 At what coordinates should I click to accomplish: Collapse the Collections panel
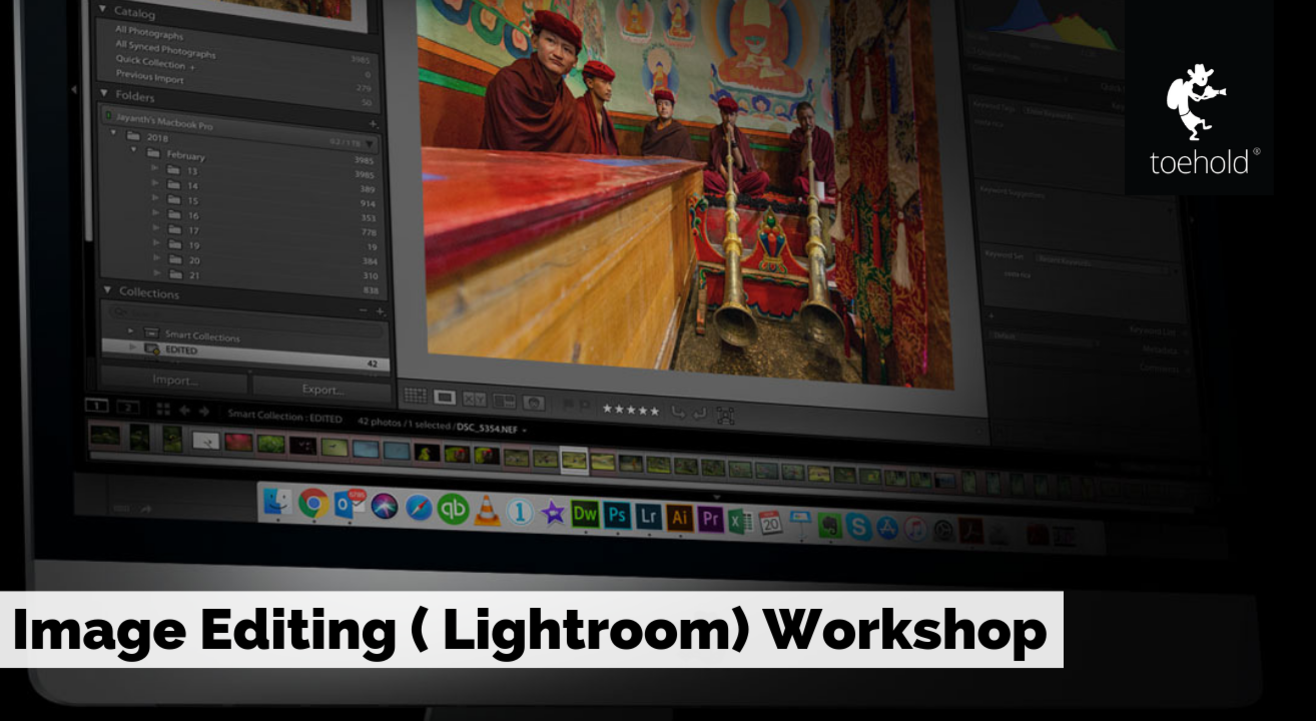(108, 290)
